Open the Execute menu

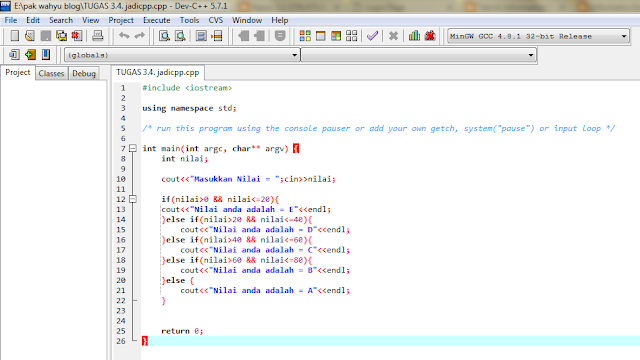tap(156, 20)
